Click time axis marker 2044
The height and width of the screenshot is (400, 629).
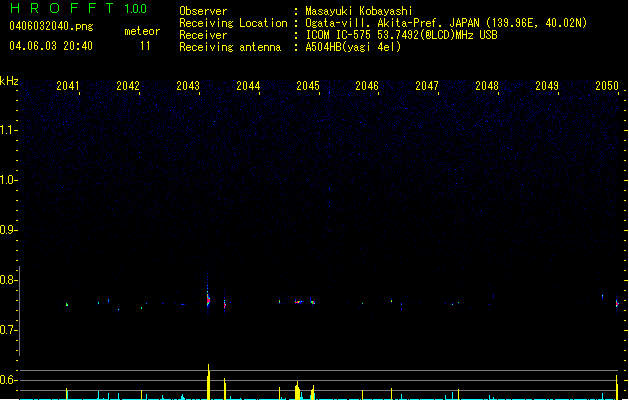pos(248,86)
